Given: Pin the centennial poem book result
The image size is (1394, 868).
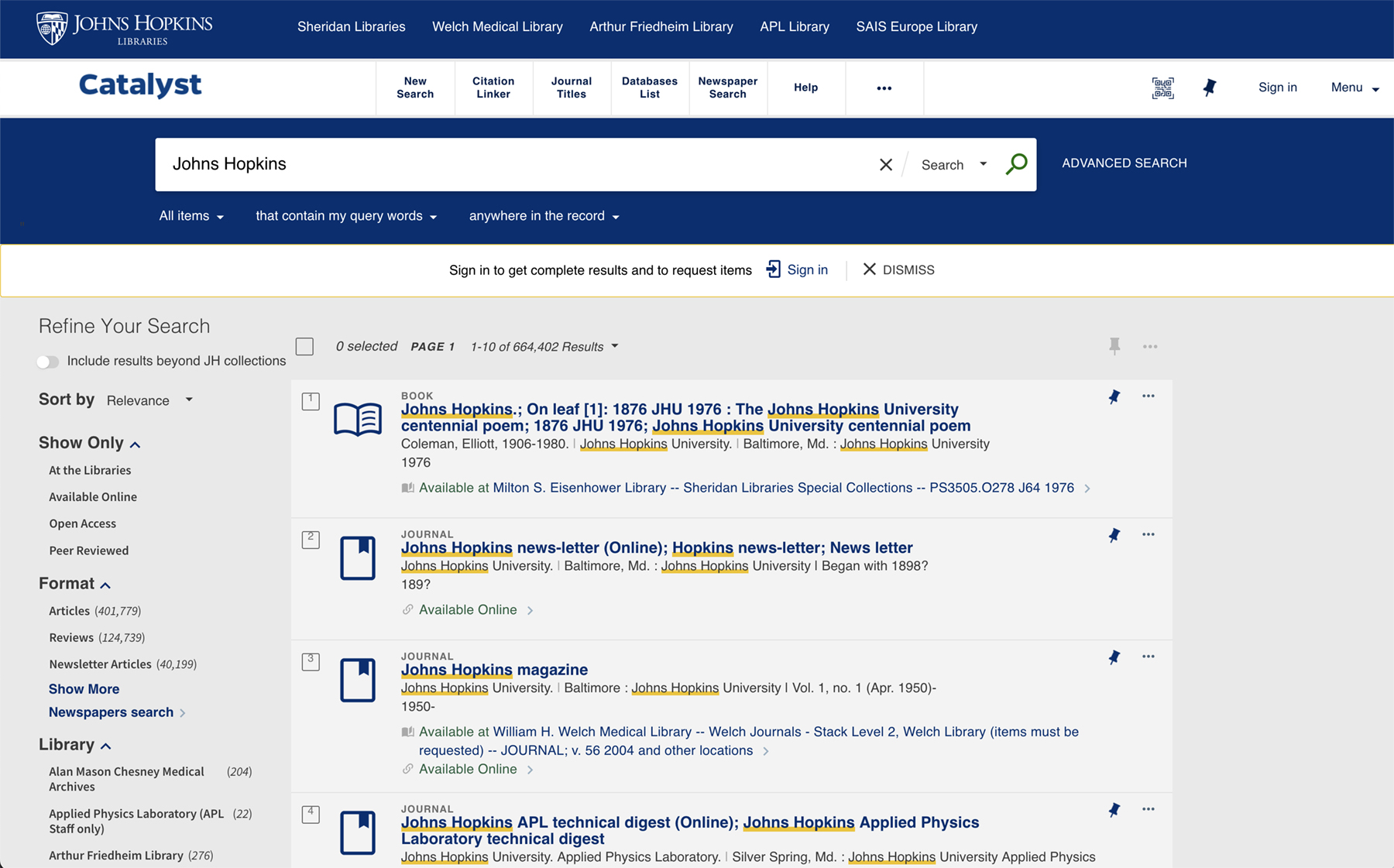Looking at the screenshot, I should (1114, 396).
